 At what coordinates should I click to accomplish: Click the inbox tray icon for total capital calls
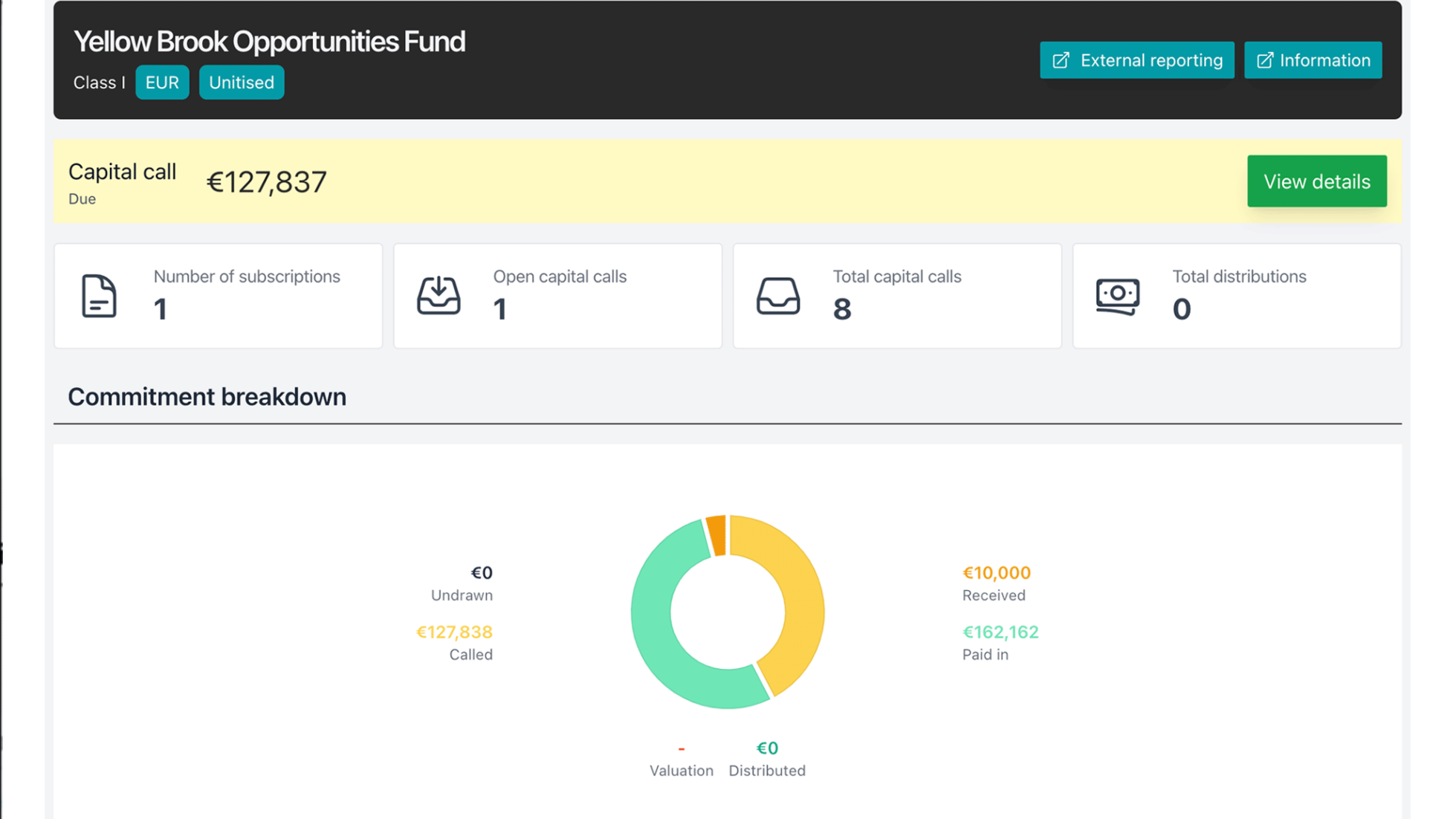click(777, 296)
